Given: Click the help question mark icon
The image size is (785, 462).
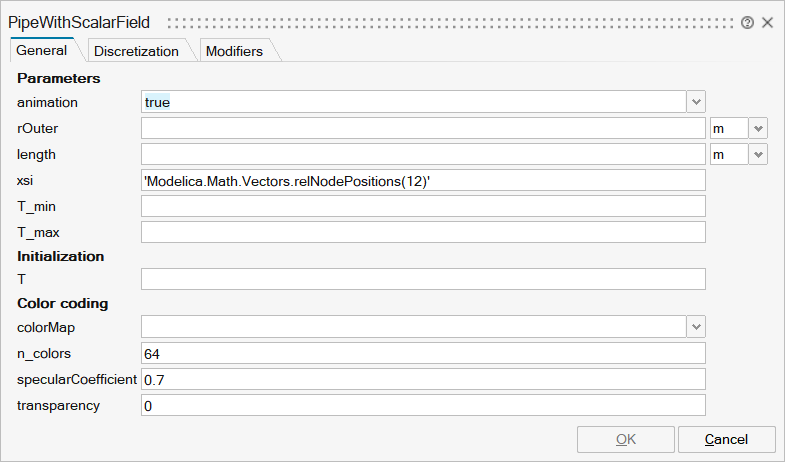Looking at the screenshot, I should click(x=747, y=22).
